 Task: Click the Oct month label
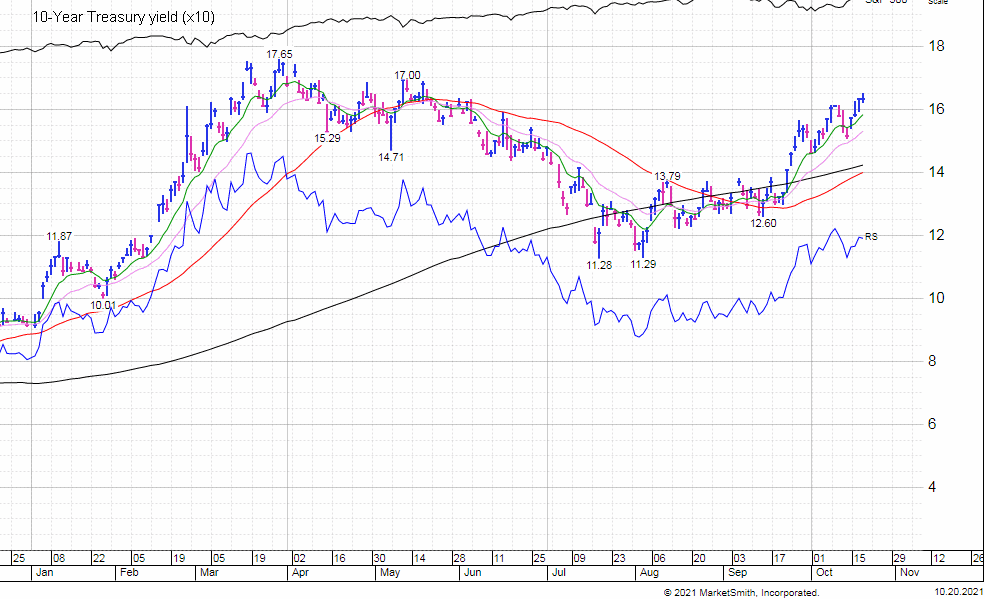[824, 573]
